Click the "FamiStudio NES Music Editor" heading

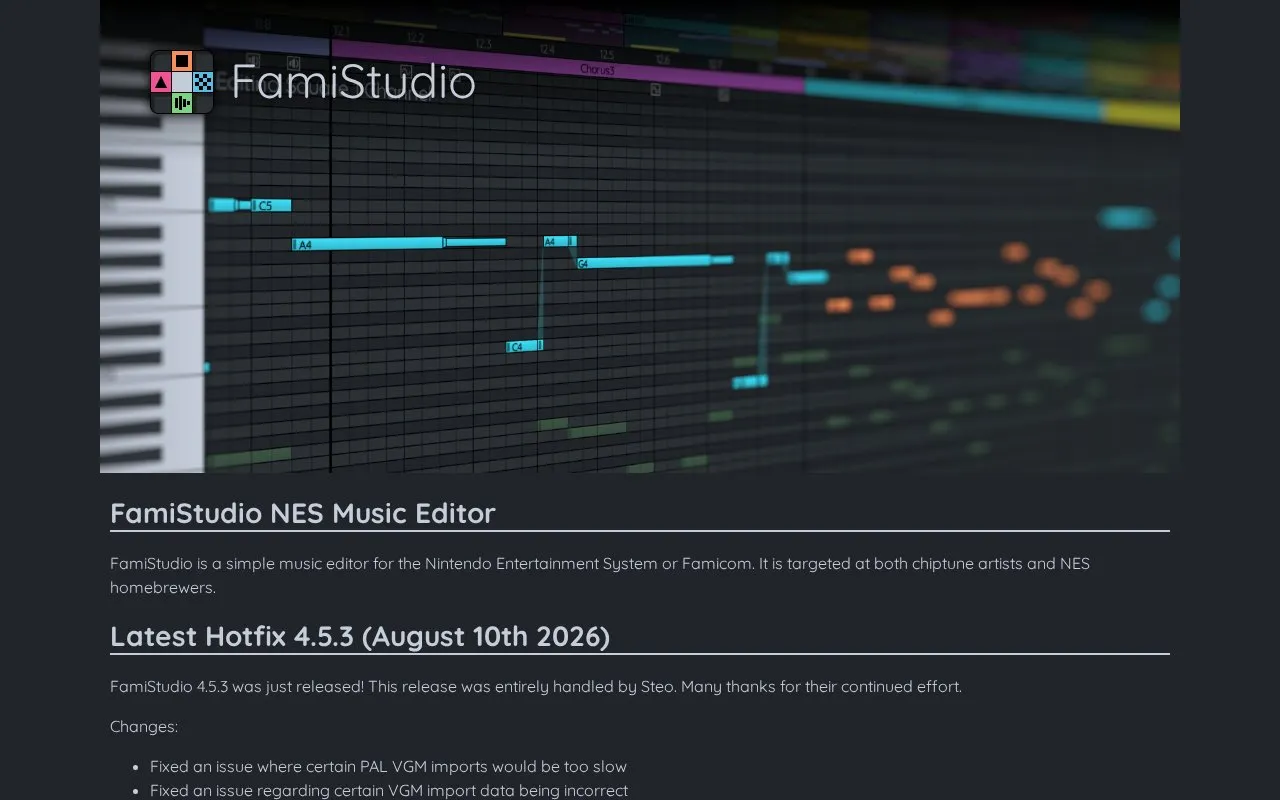303,513
